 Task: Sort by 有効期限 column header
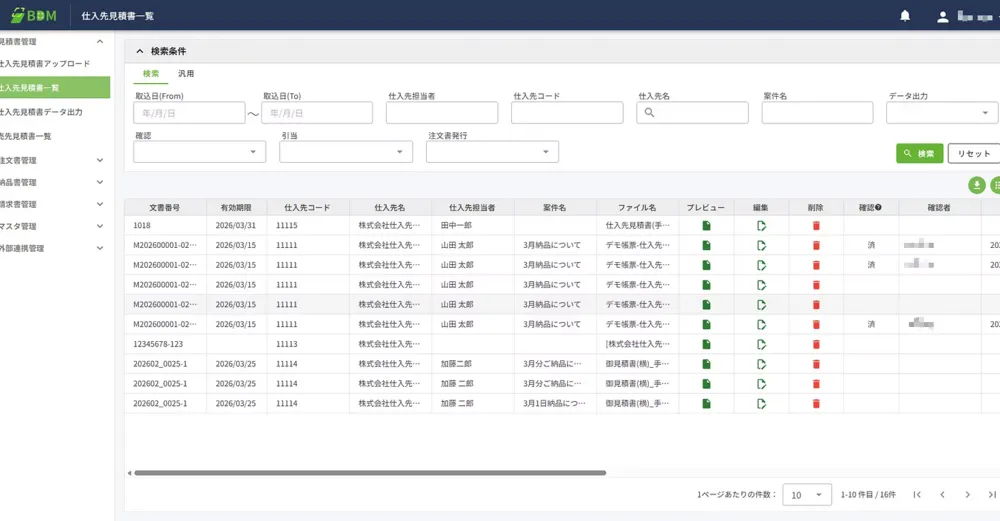[x=237, y=207]
